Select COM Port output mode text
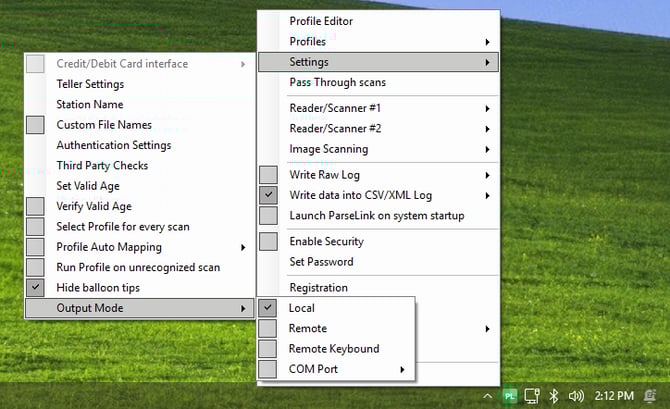670x409 pixels. point(313,369)
